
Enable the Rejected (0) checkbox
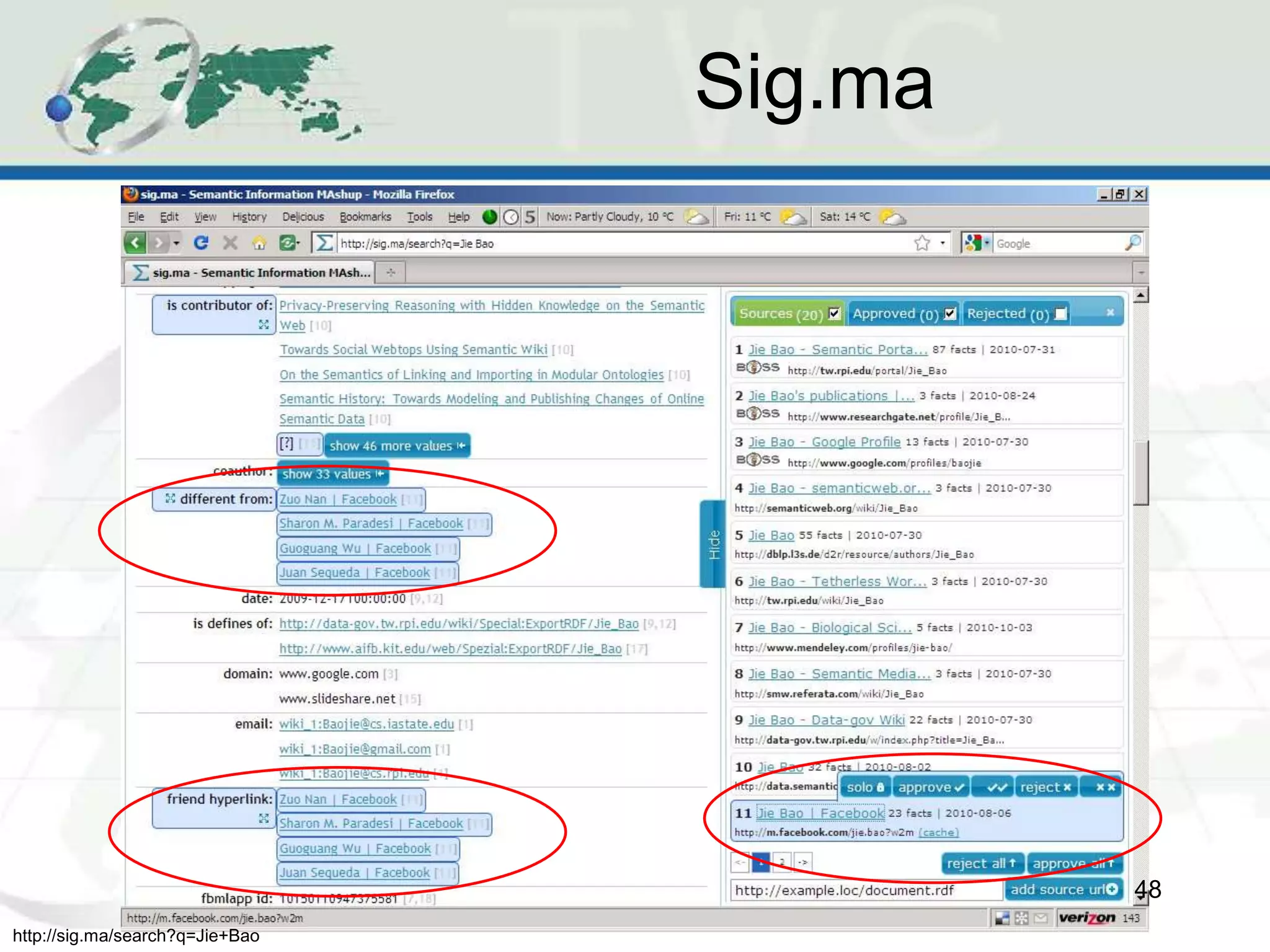[x=1061, y=314]
